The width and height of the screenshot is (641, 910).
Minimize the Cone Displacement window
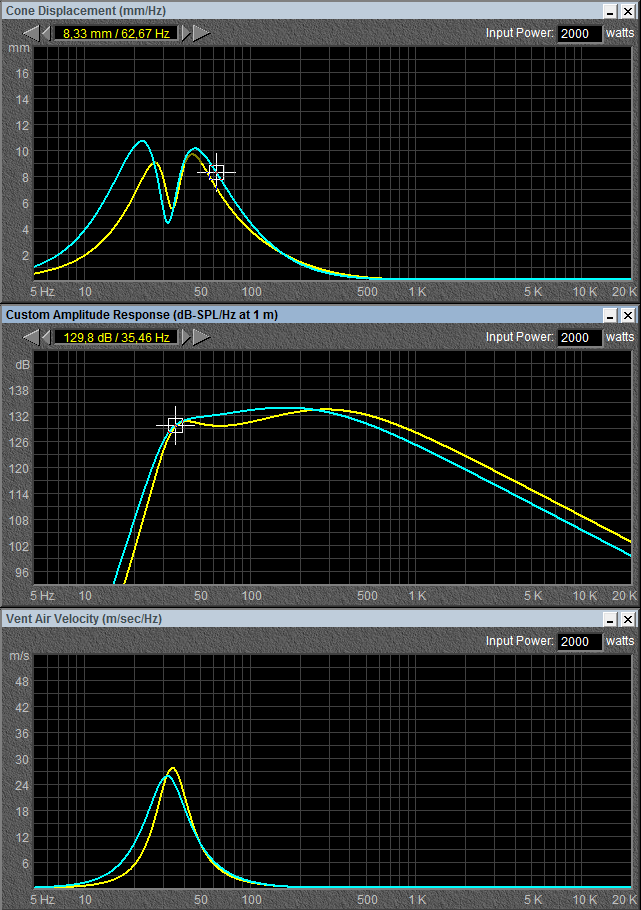pos(610,11)
